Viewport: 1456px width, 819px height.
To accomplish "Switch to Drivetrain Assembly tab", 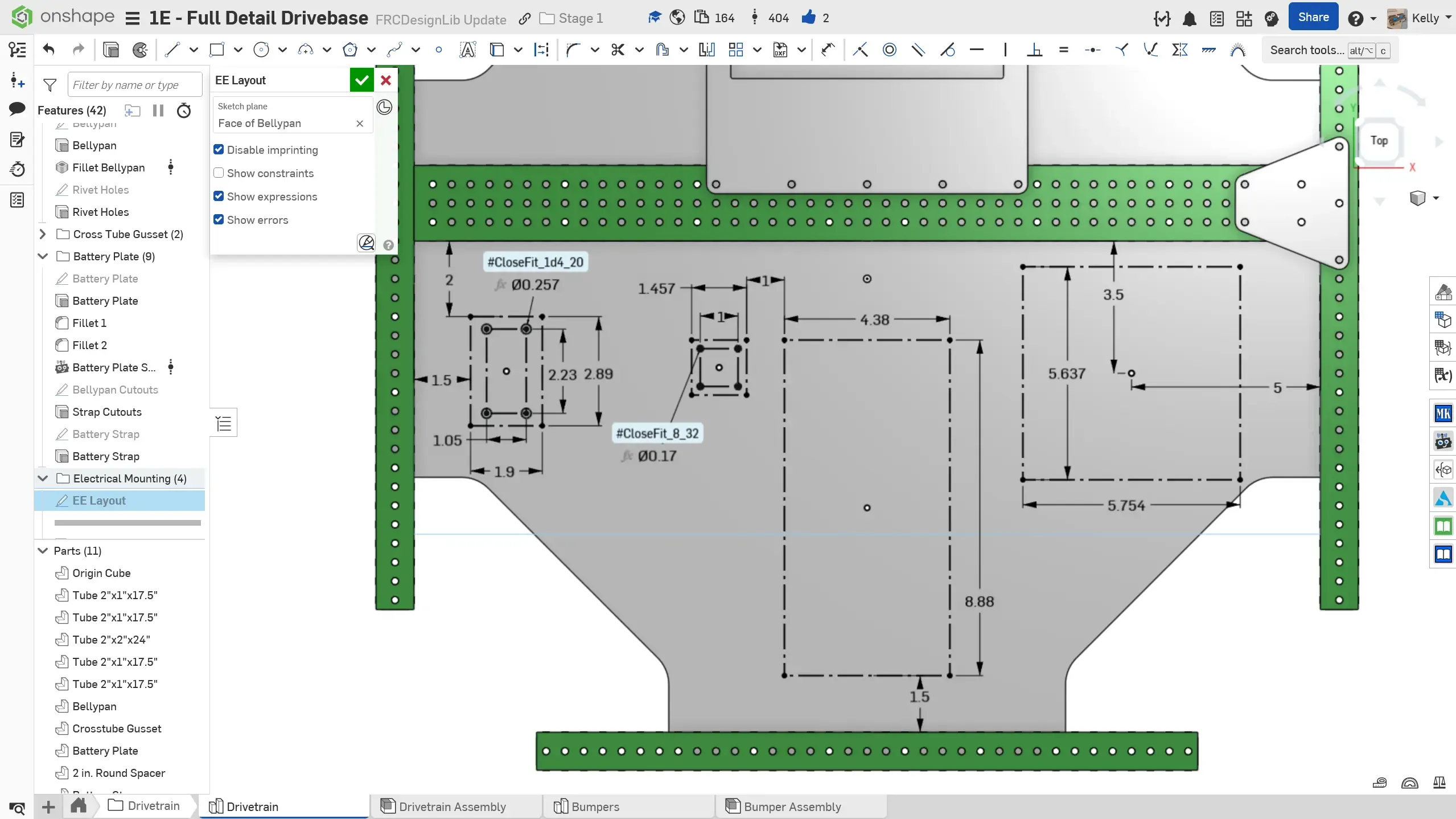I will click(453, 806).
